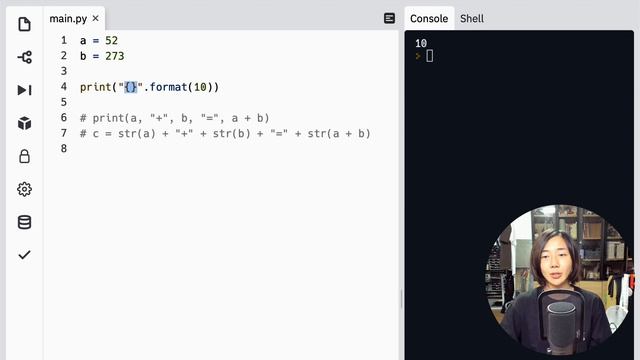
Task: Click line number 8 in gutter
Action: tap(64, 148)
